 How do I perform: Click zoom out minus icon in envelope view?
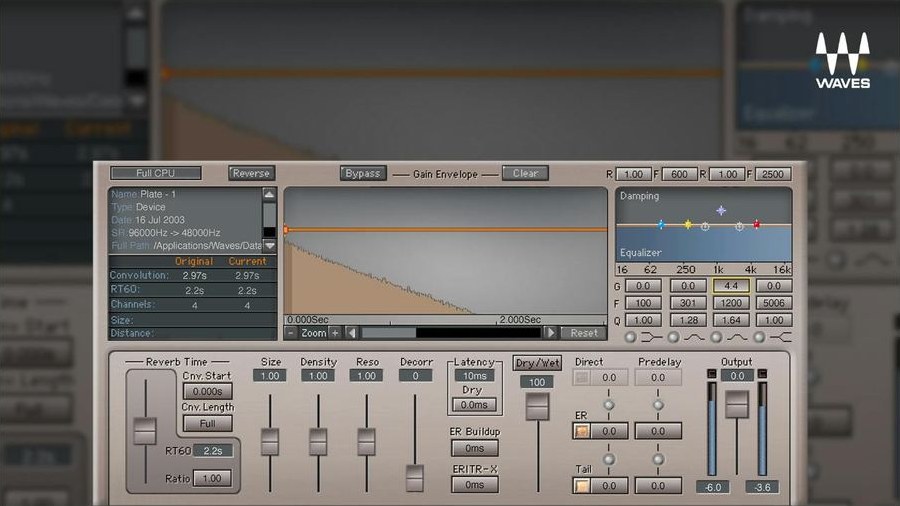point(291,333)
